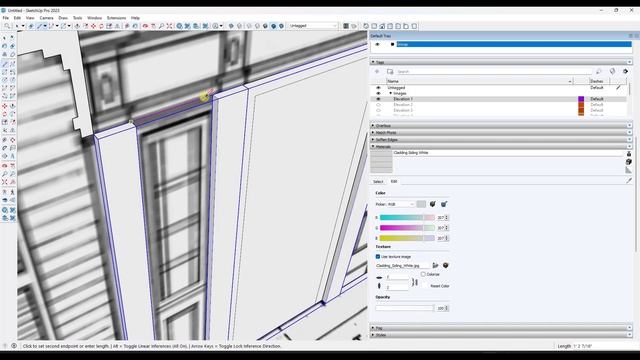Screen dimensions: 640x360
Task: Open the File menu
Action: (6, 18)
